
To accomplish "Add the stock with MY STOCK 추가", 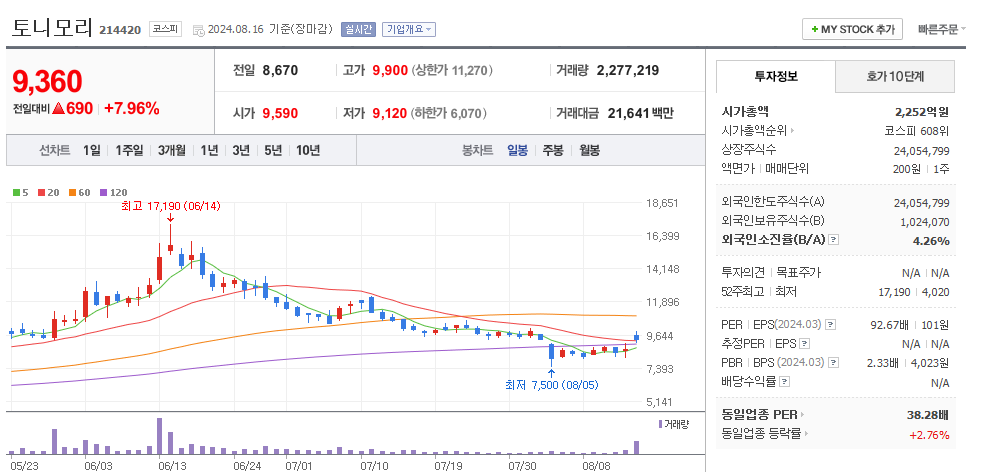I will (x=852, y=29).
